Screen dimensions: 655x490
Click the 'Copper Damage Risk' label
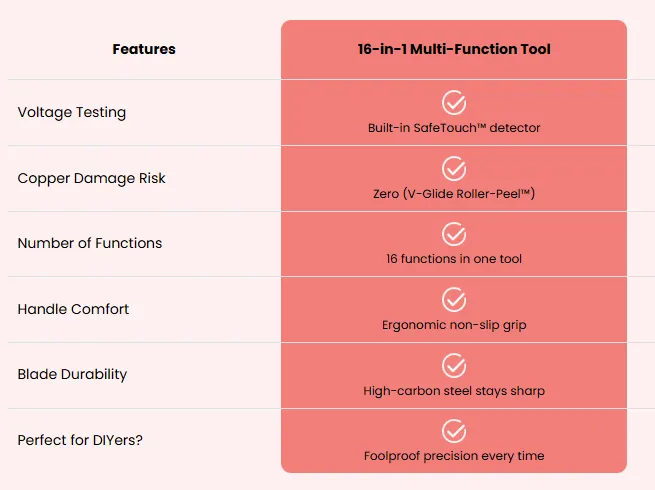91,178
